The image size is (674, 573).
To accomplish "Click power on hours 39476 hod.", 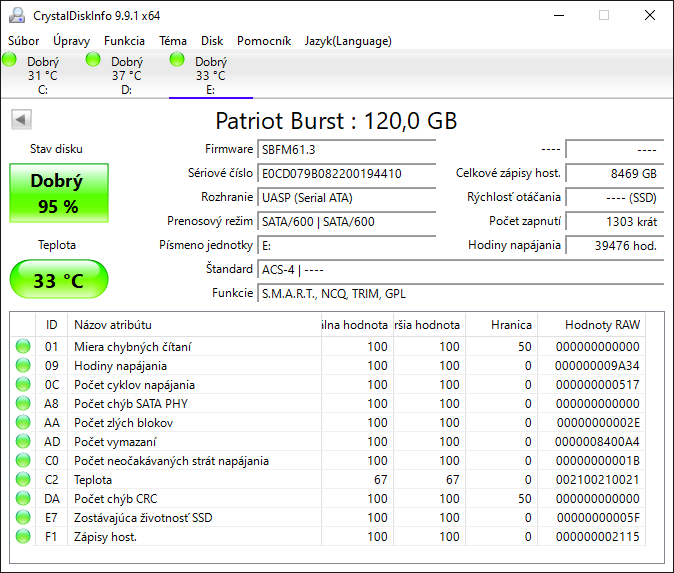I will tap(615, 246).
